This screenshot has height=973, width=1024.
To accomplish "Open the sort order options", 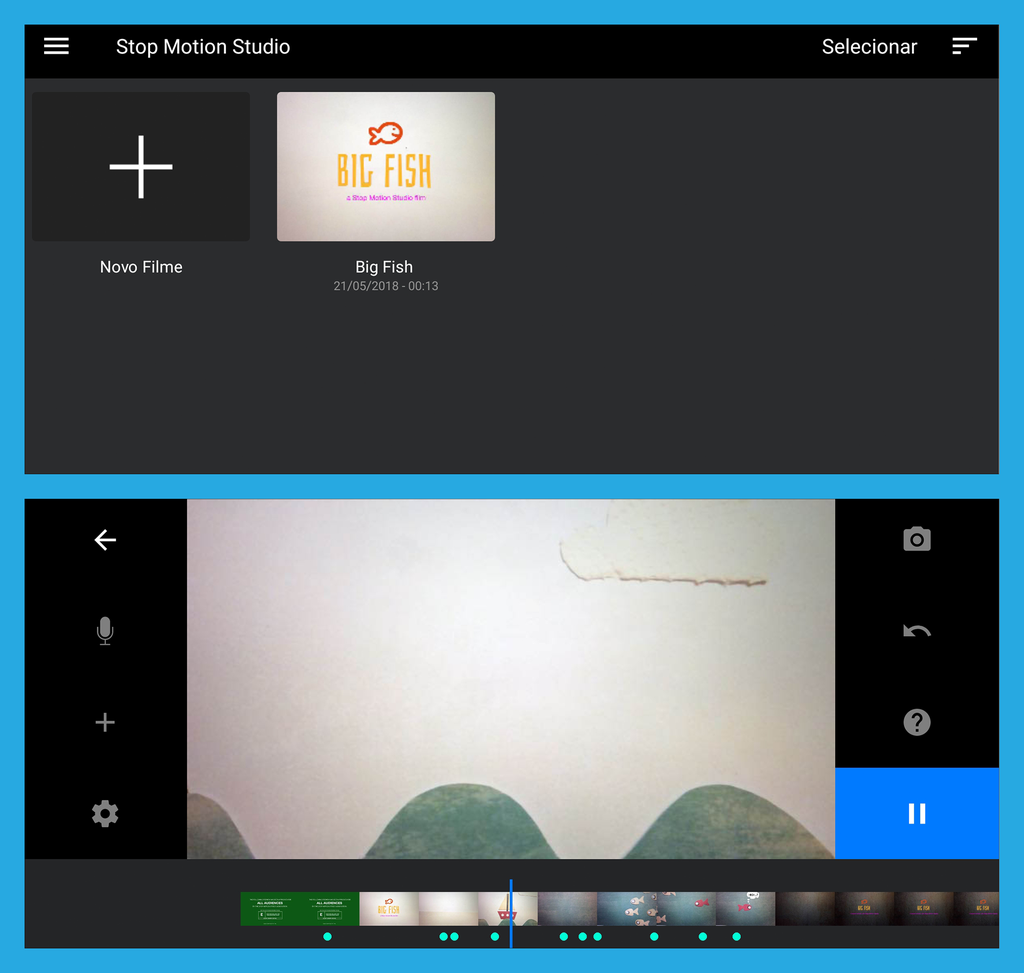I will pyautogui.click(x=964, y=46).
